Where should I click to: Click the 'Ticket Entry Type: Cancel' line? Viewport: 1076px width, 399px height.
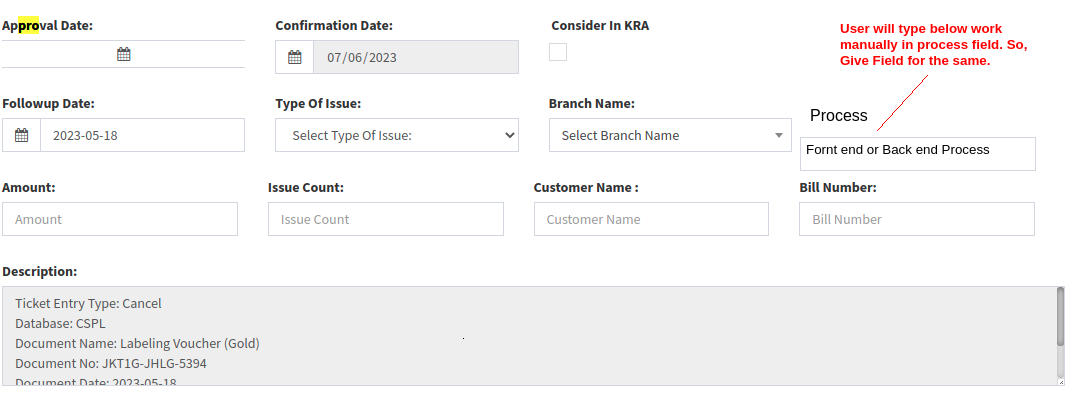(89, 304)
